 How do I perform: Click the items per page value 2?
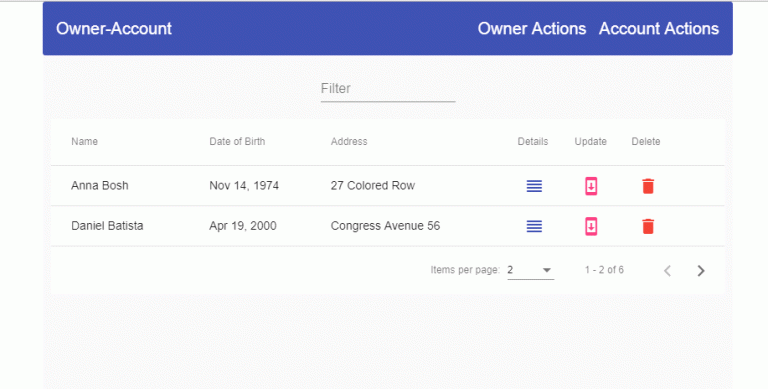click(x=510, y=269)
